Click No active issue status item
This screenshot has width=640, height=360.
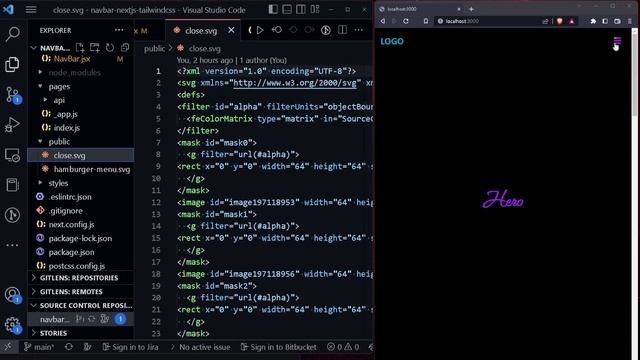(200, 347)
